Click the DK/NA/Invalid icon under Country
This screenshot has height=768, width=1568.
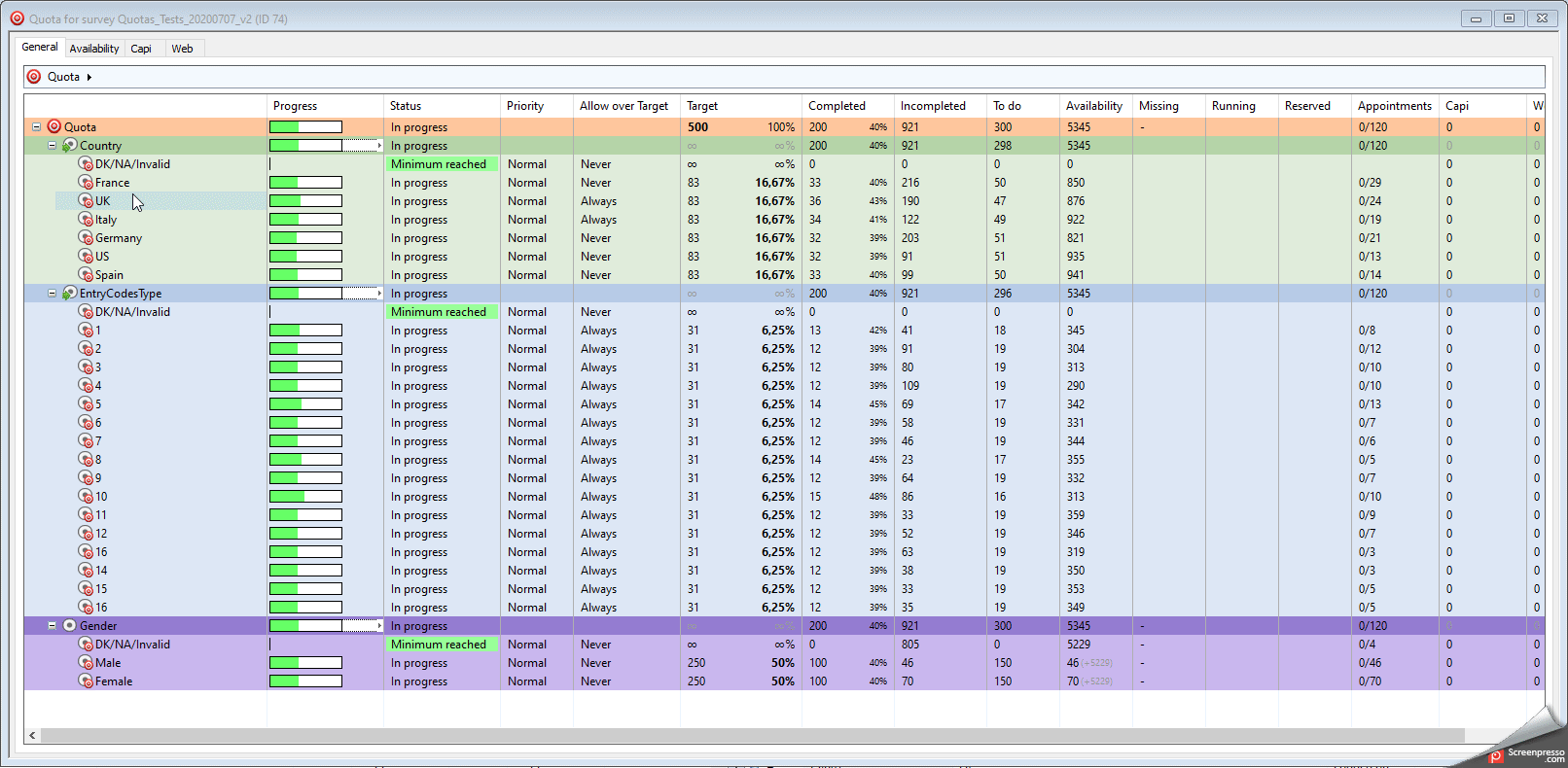click(x=86, y=163)
